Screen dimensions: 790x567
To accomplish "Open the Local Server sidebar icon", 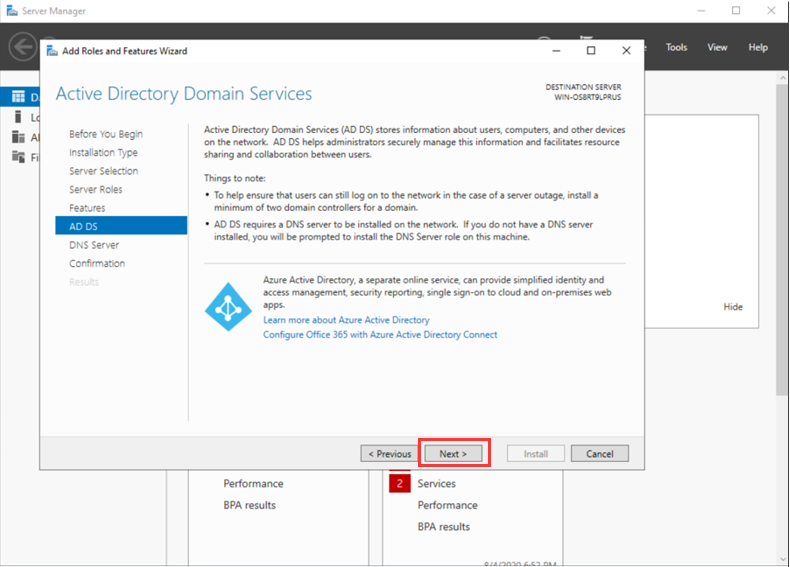I will pos(17,117).
